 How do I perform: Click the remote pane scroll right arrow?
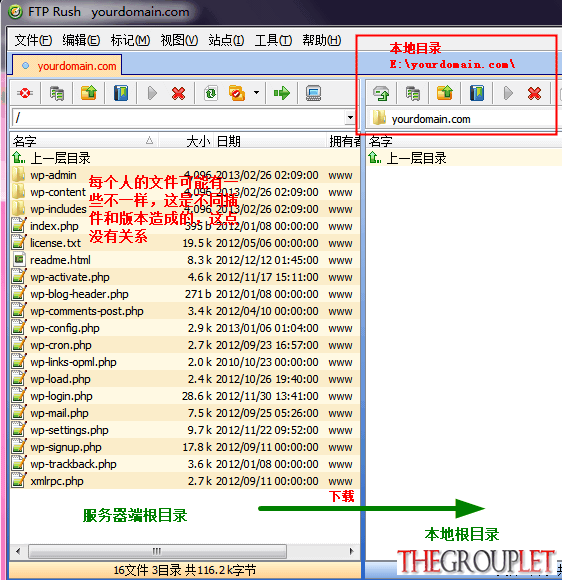(351, 551)
